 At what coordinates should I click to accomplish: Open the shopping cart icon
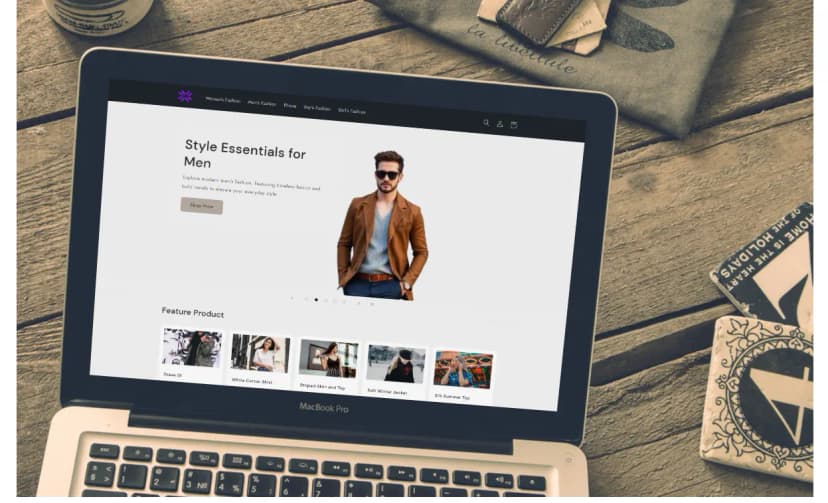click(x=514, y=125)
